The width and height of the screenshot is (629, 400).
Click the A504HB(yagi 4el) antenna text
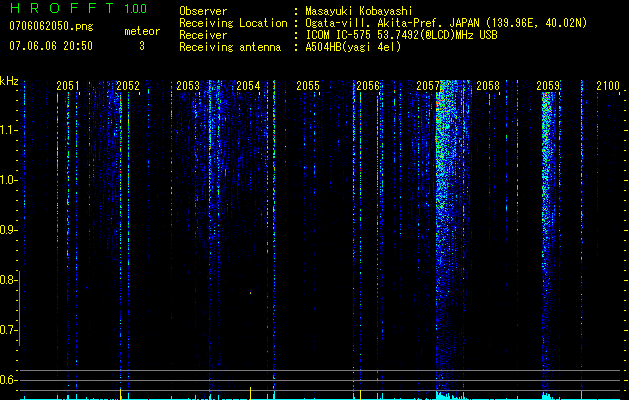pyautogui.click(x=353, y=47)
